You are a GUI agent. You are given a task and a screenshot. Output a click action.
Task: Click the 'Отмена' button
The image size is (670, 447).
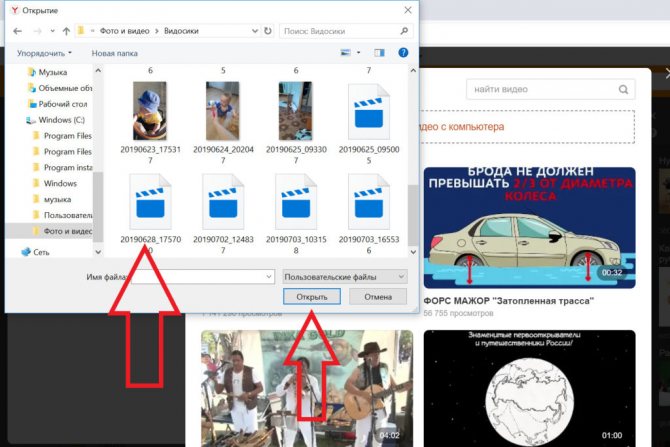[x=378, y=297]
